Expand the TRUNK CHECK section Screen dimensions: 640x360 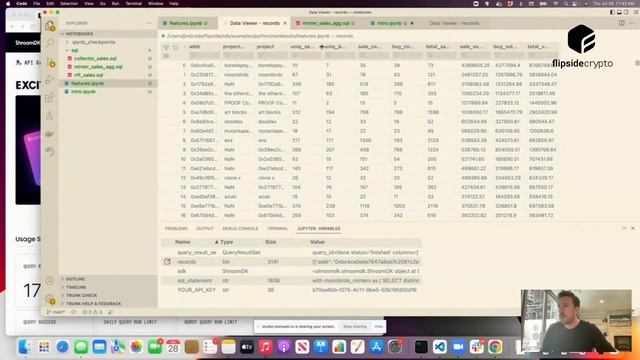[81, 295]
